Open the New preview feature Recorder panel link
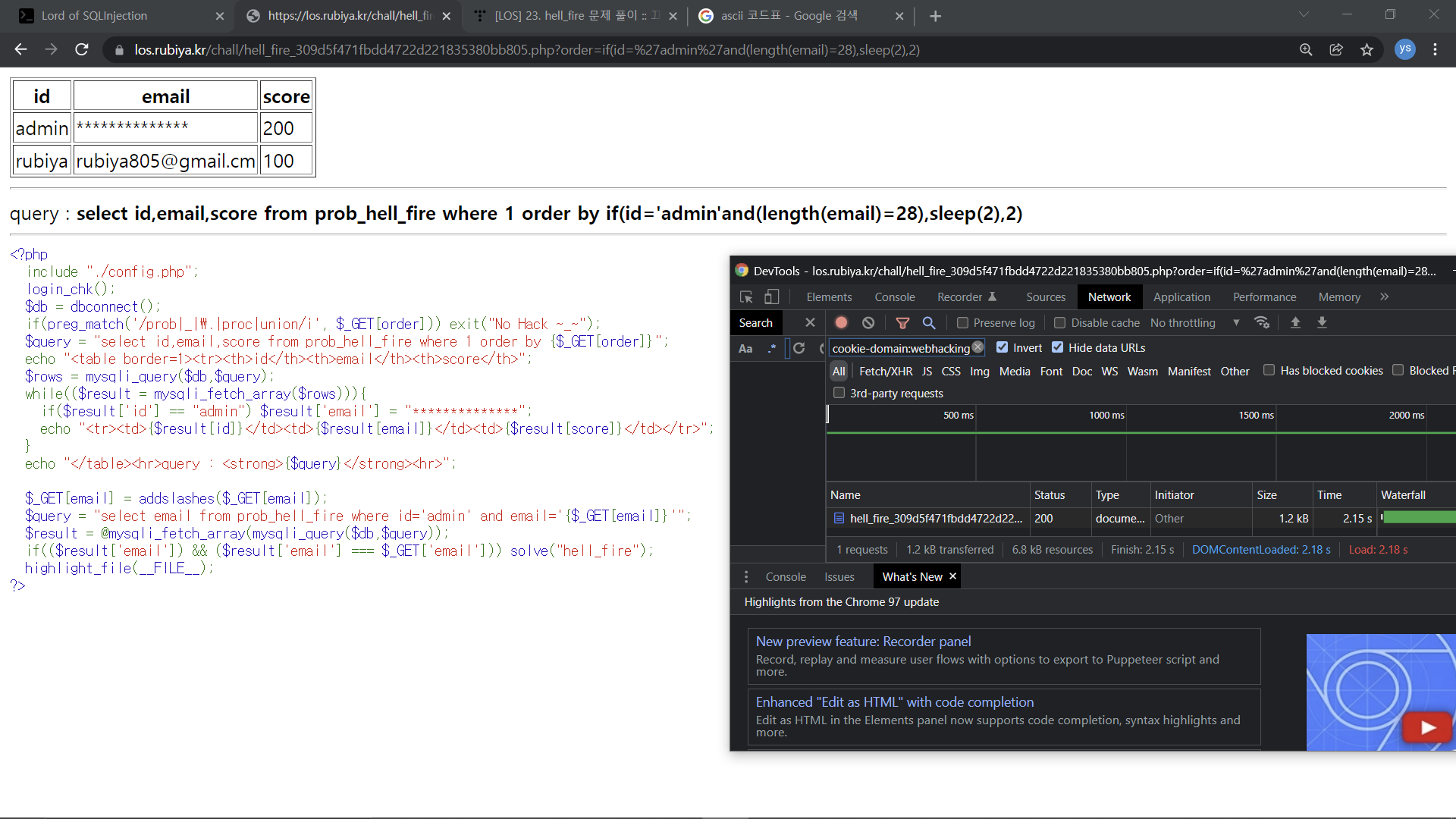 click(863, 642)
